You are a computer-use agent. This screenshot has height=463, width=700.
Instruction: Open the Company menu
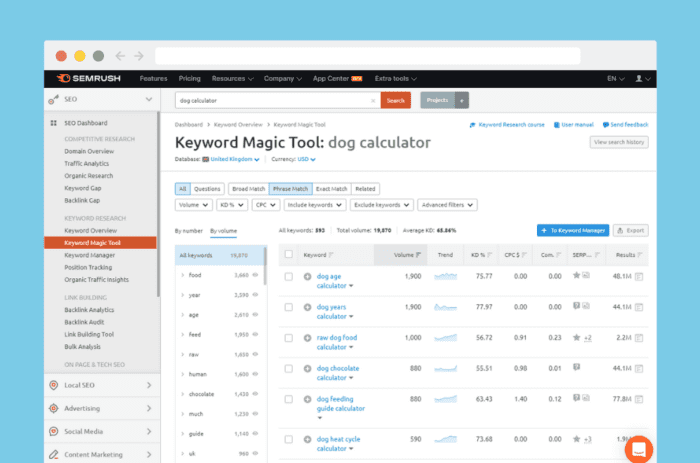coord(283,79)
